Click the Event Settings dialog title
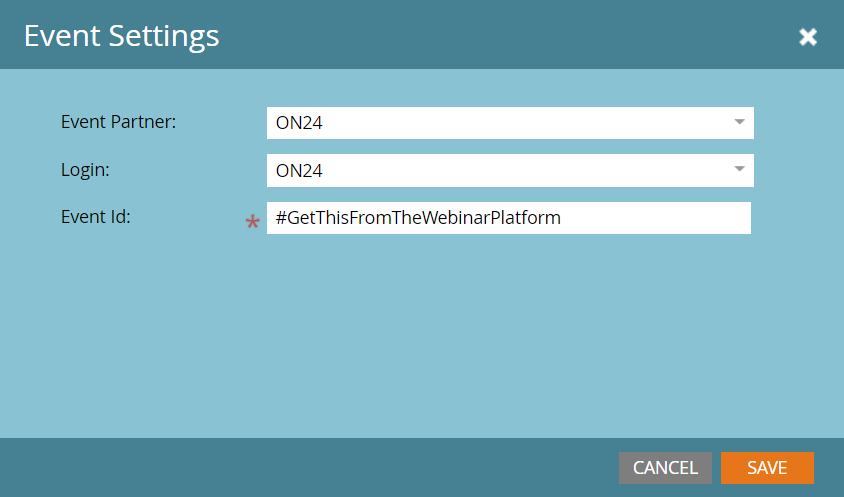 coord(121,37)
